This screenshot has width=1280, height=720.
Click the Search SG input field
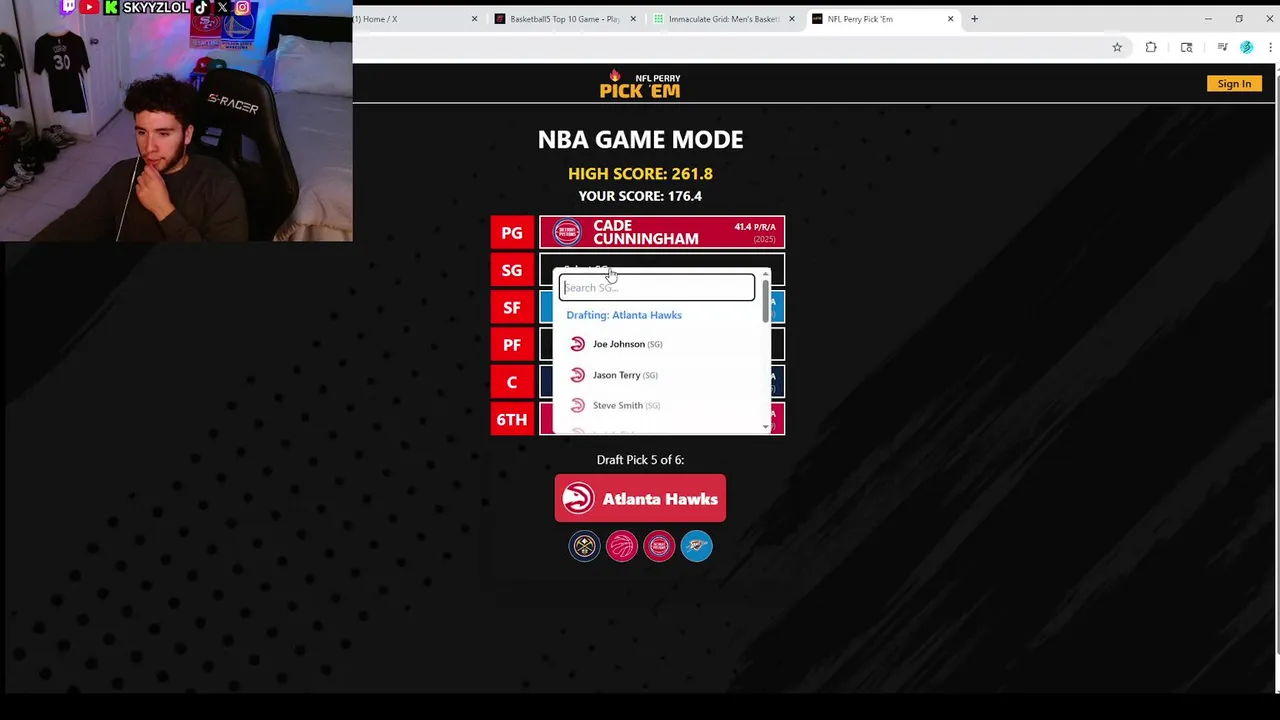656,288
